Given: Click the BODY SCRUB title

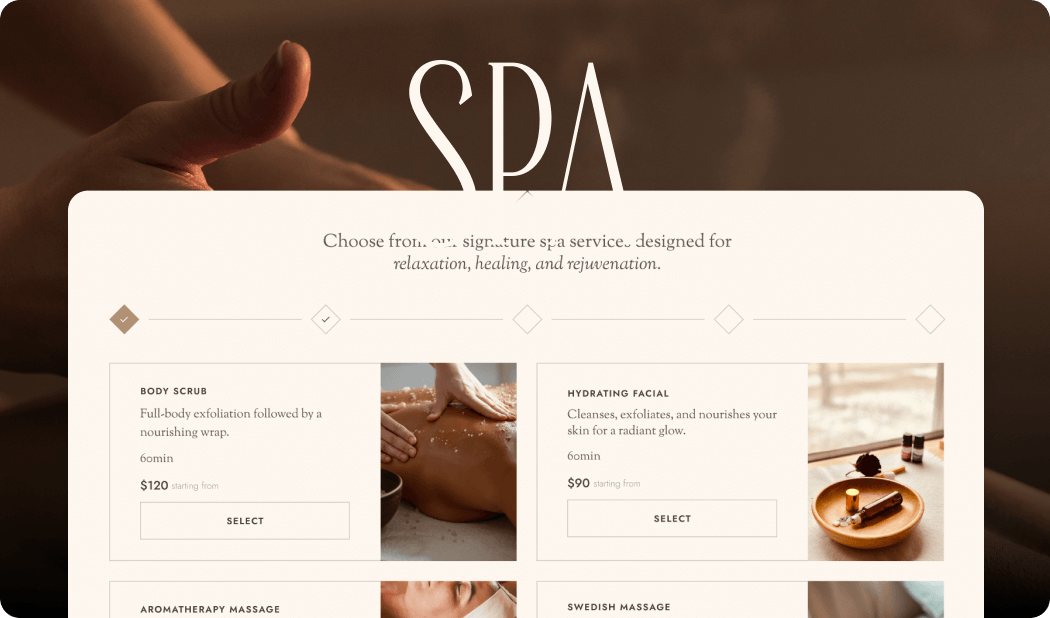Looking at the screenshot, I should click(173, 391).
